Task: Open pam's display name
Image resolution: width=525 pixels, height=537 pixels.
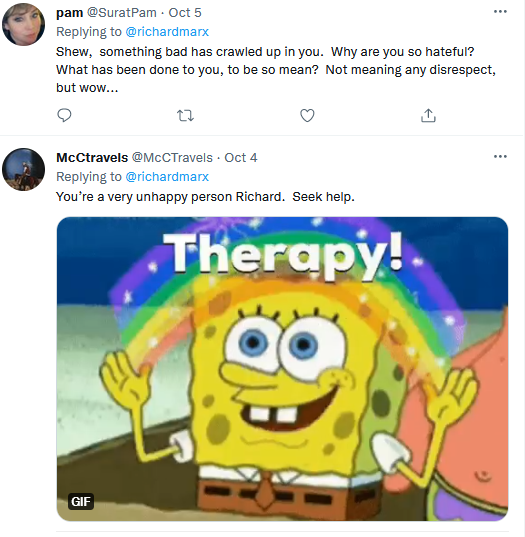Action: click(70, 13)
